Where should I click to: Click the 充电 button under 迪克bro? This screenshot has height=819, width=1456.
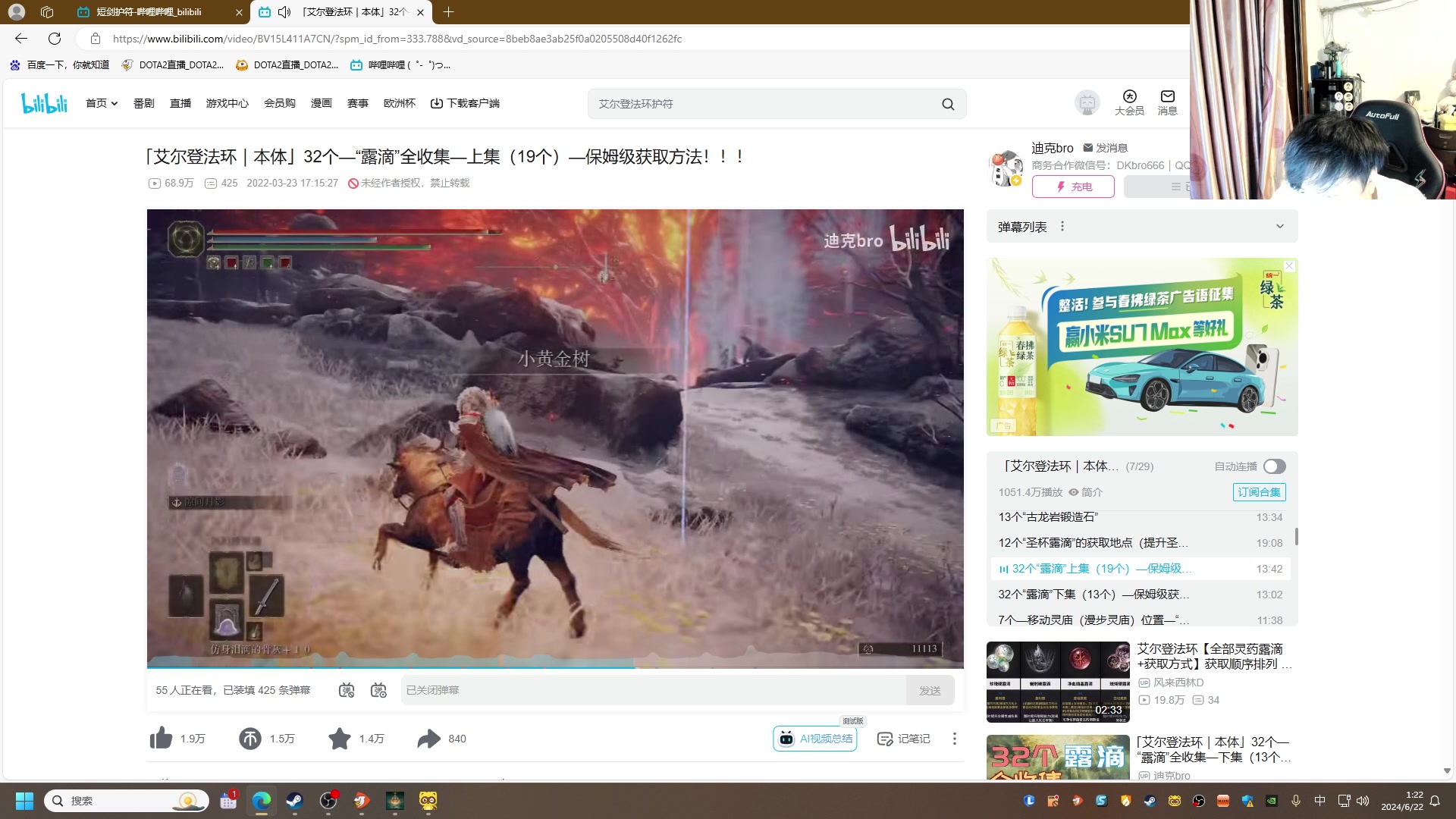1072,186
